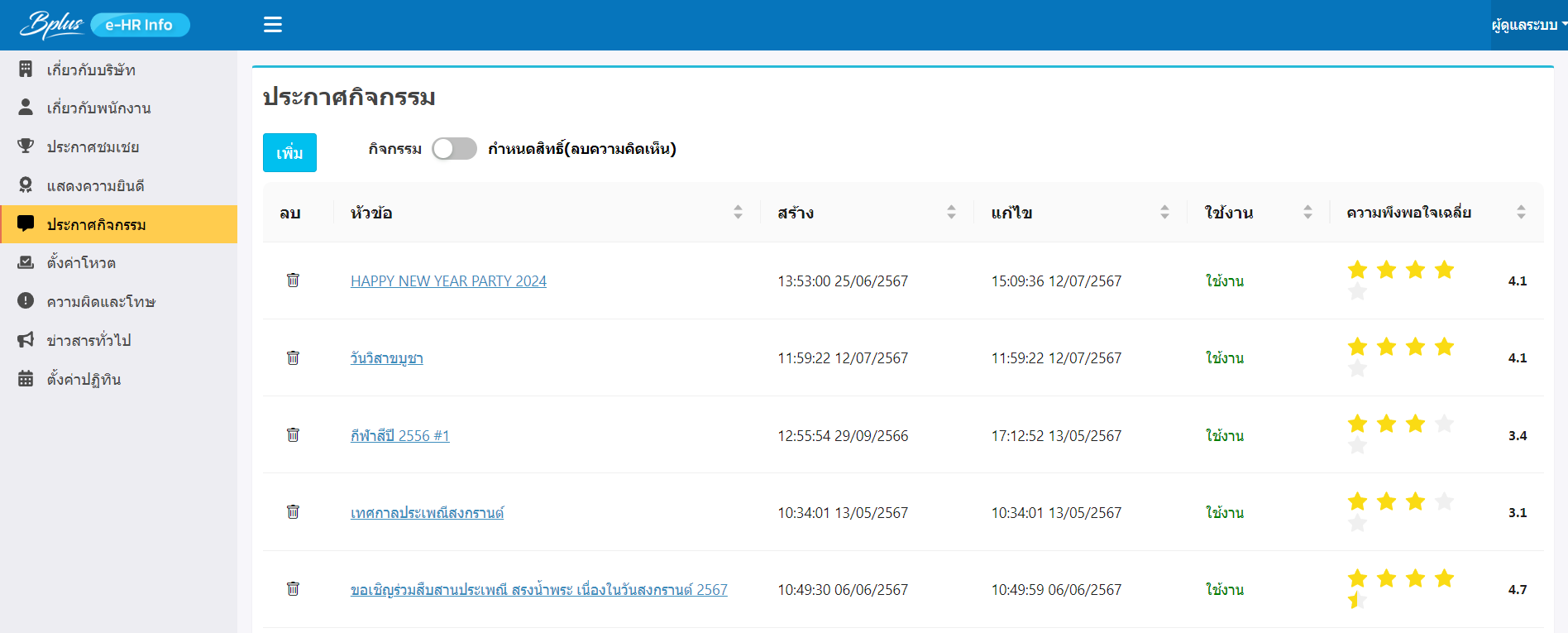This screenshot has height=633, width=1568.
Task: Go to ประกาศชมเชย in sidebar
Action: coord(118,146)
